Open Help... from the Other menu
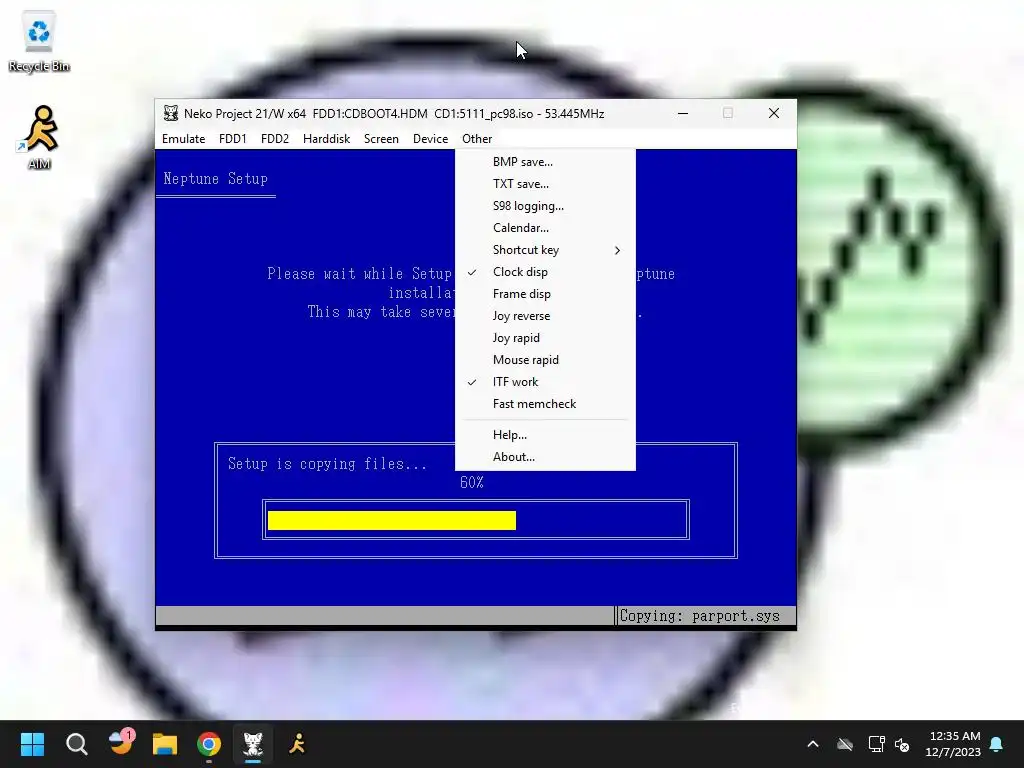1024x768 pixels. pyautogui.click(x=545, y=435)
